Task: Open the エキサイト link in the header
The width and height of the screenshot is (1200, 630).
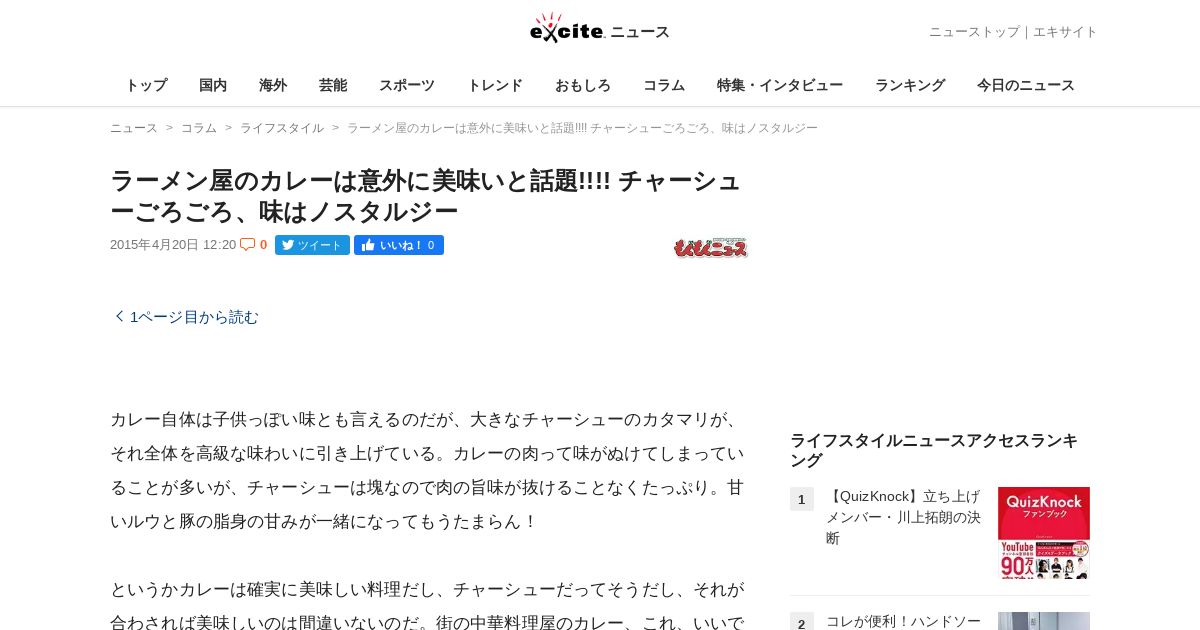Action: tap(1065, 32)
